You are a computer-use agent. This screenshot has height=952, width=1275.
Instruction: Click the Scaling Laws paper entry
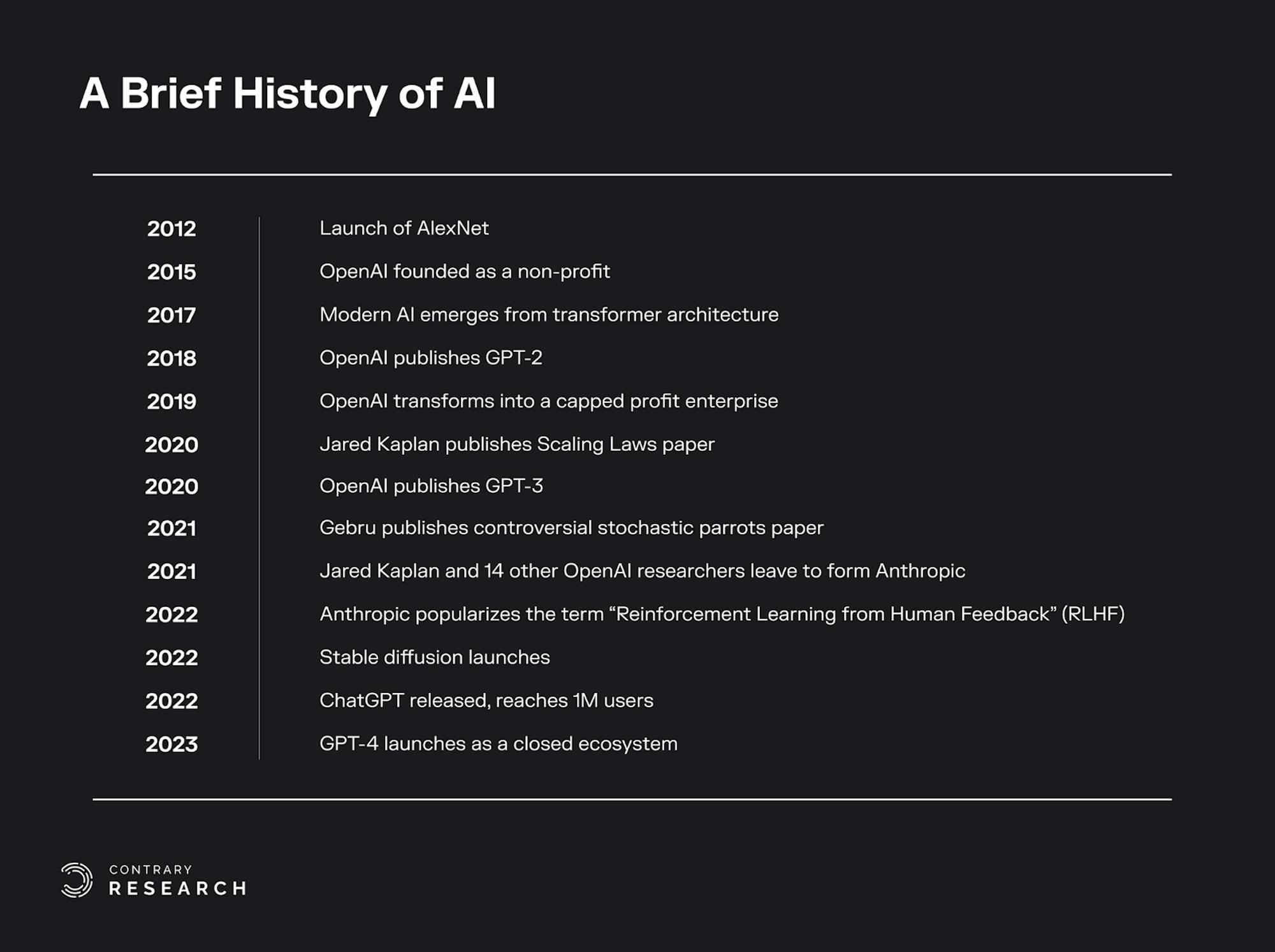tap(516, 444)
